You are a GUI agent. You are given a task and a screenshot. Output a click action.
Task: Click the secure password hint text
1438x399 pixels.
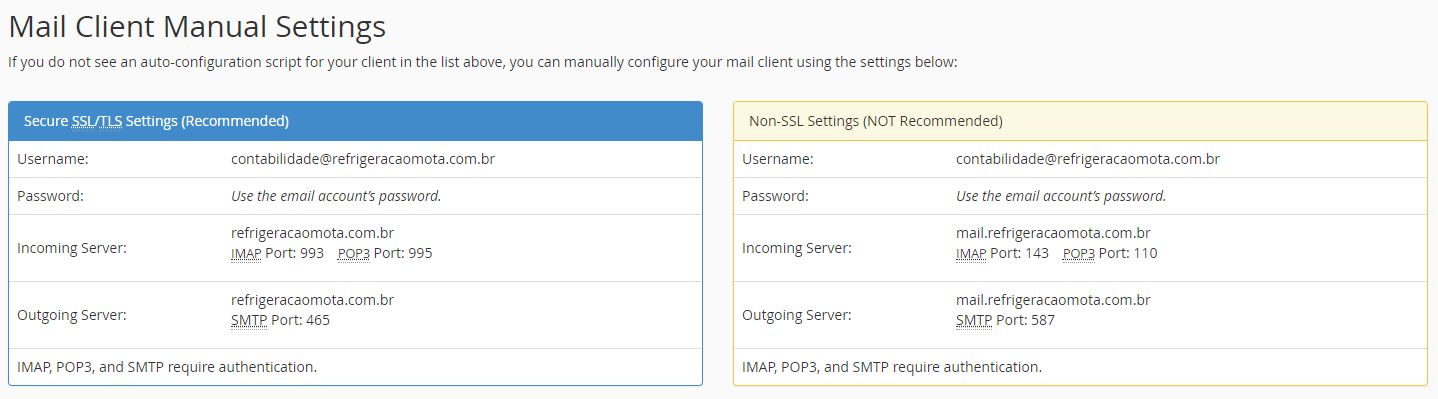(336, 196)
